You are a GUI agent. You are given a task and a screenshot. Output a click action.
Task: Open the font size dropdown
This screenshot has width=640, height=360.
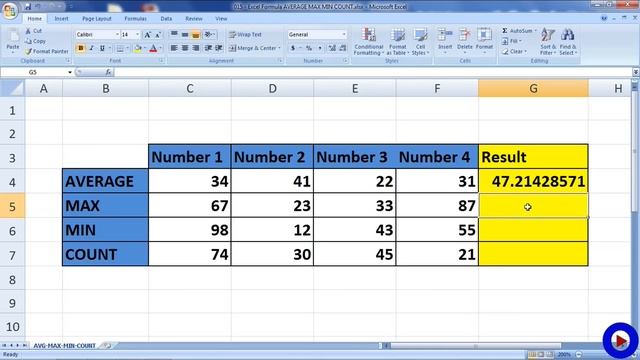tap(138, 35)
